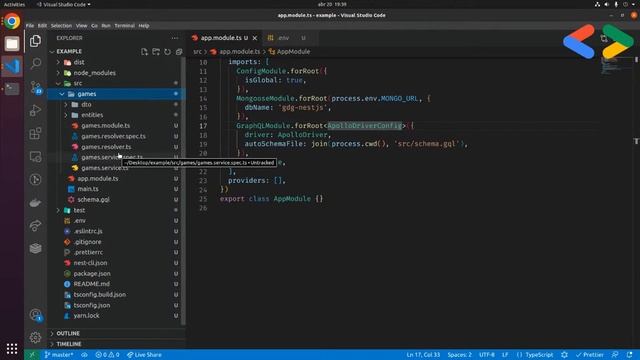The height and width of the screenshot is (360, 640).
Task: Collapse the EXAMPLE workspace section
Action: click(69, 51)
